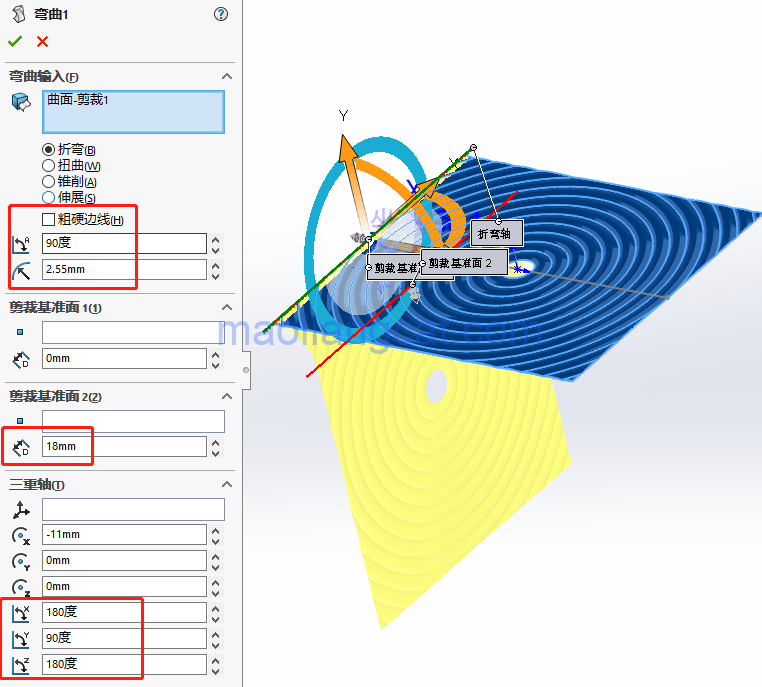Click trim plane 2 reference selection field
This screenshot has height=687, width=762.
click(x=133, y=421)
